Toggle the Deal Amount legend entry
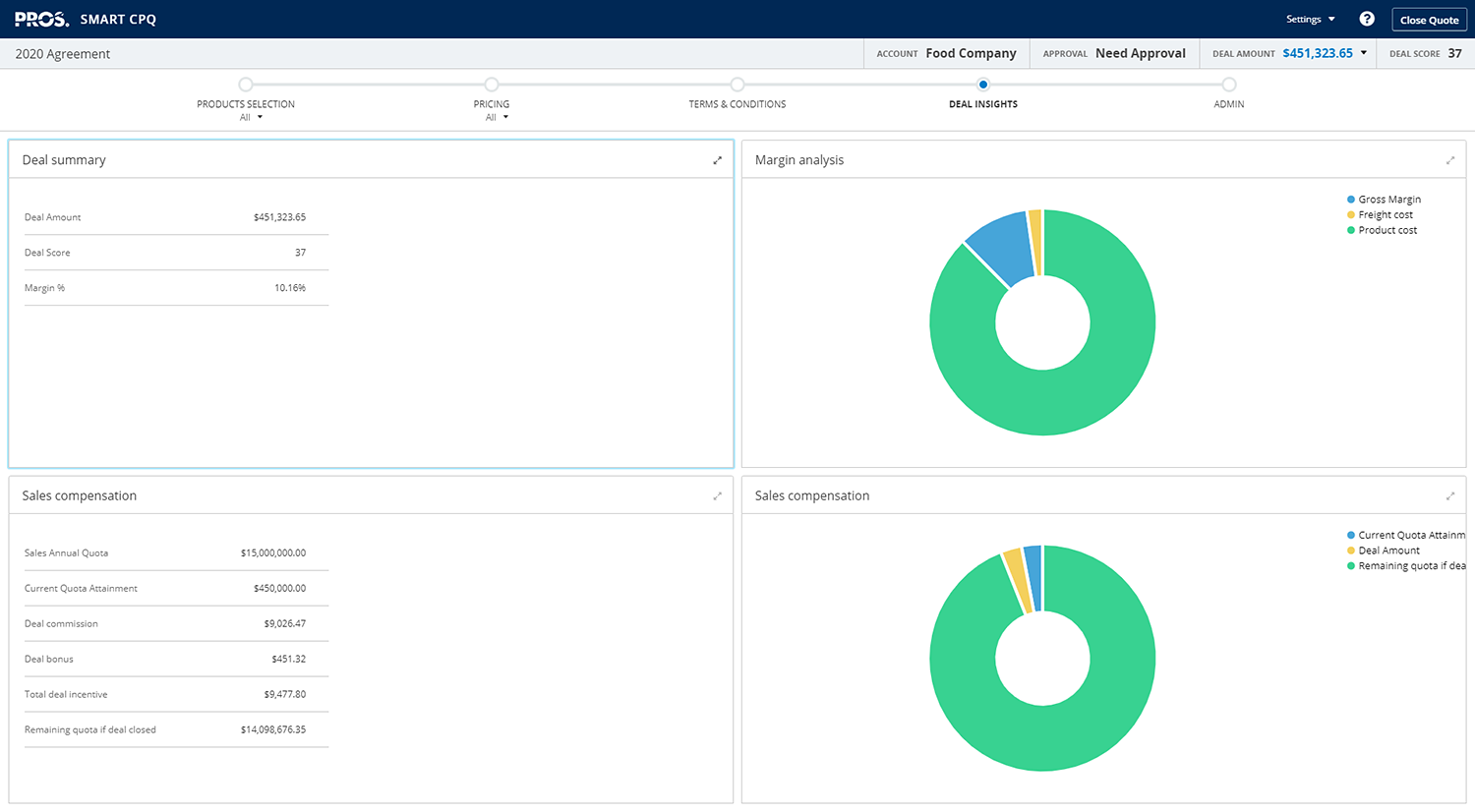Screen dimensions: 1475x812 pos(1388,551)
